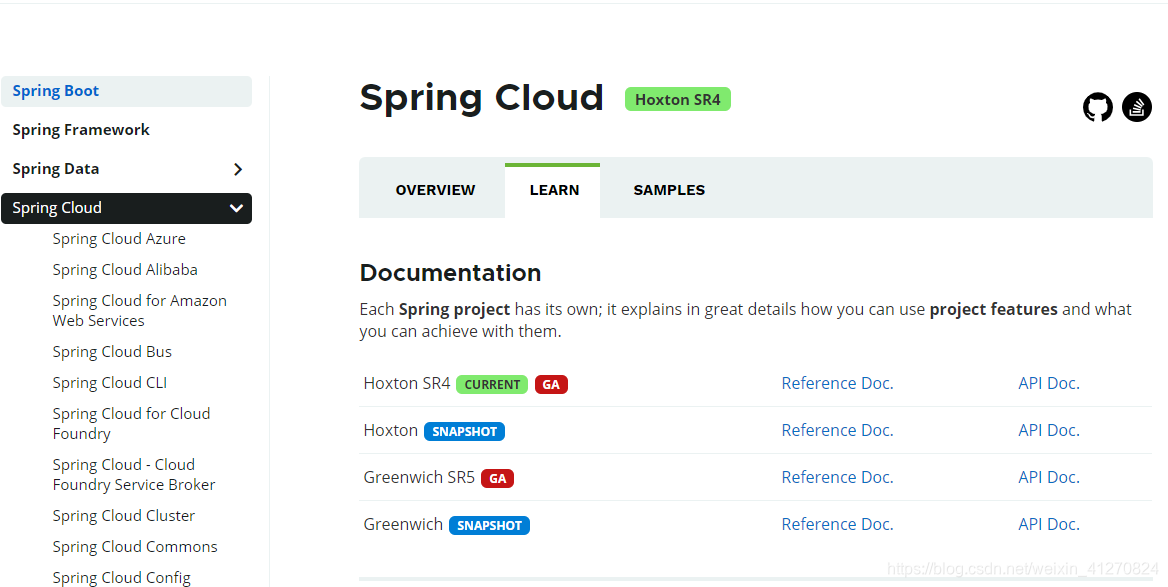The image size is (1168, 587).
Task: Click the Spring Cloud page title
Action: point(481,98)
